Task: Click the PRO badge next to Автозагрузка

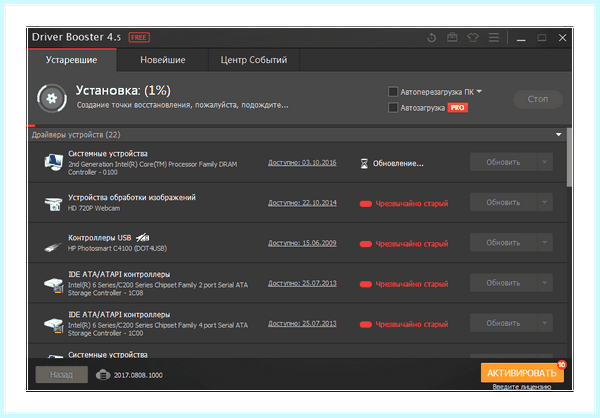Action: [x=457, y=108]
